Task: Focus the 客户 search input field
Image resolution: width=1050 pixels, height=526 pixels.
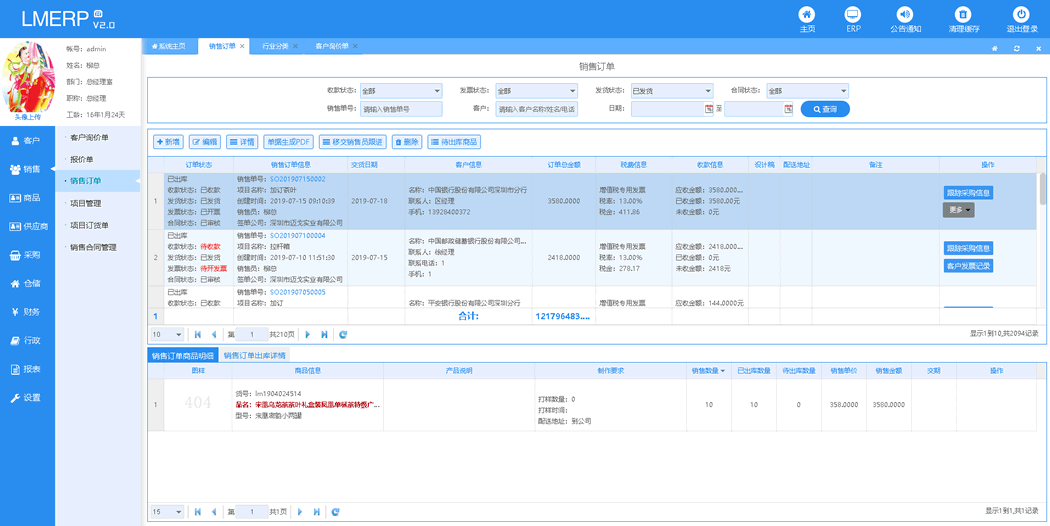Action: coord(536,109)
